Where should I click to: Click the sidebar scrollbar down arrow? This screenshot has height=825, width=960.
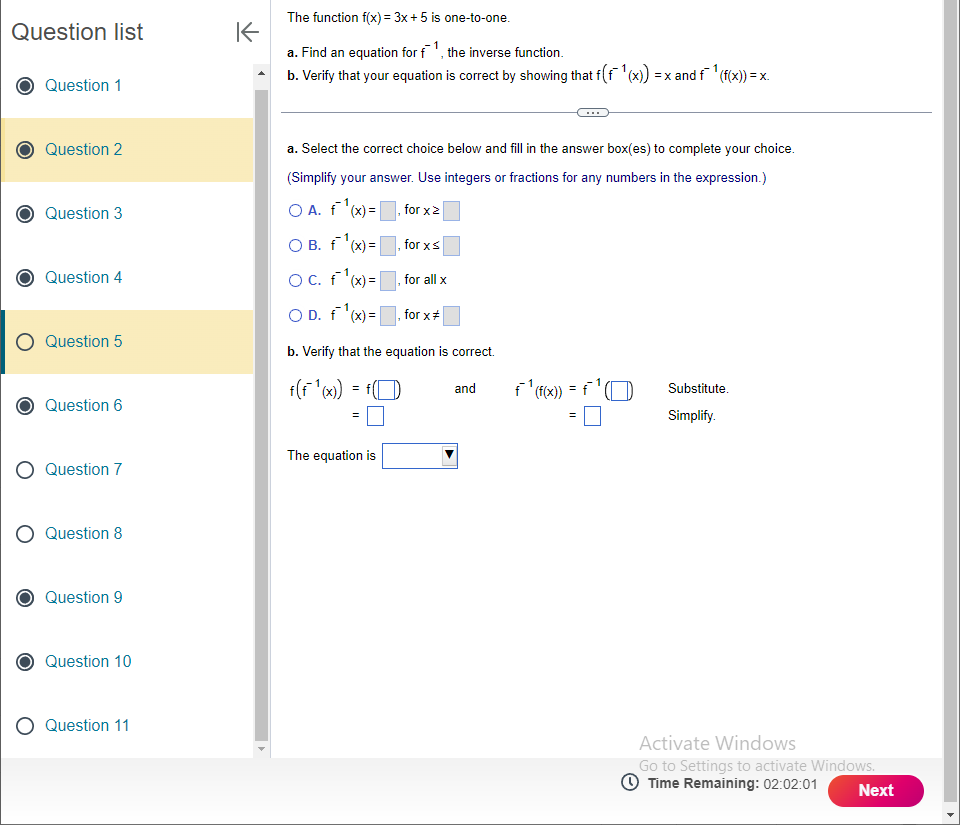261,749
